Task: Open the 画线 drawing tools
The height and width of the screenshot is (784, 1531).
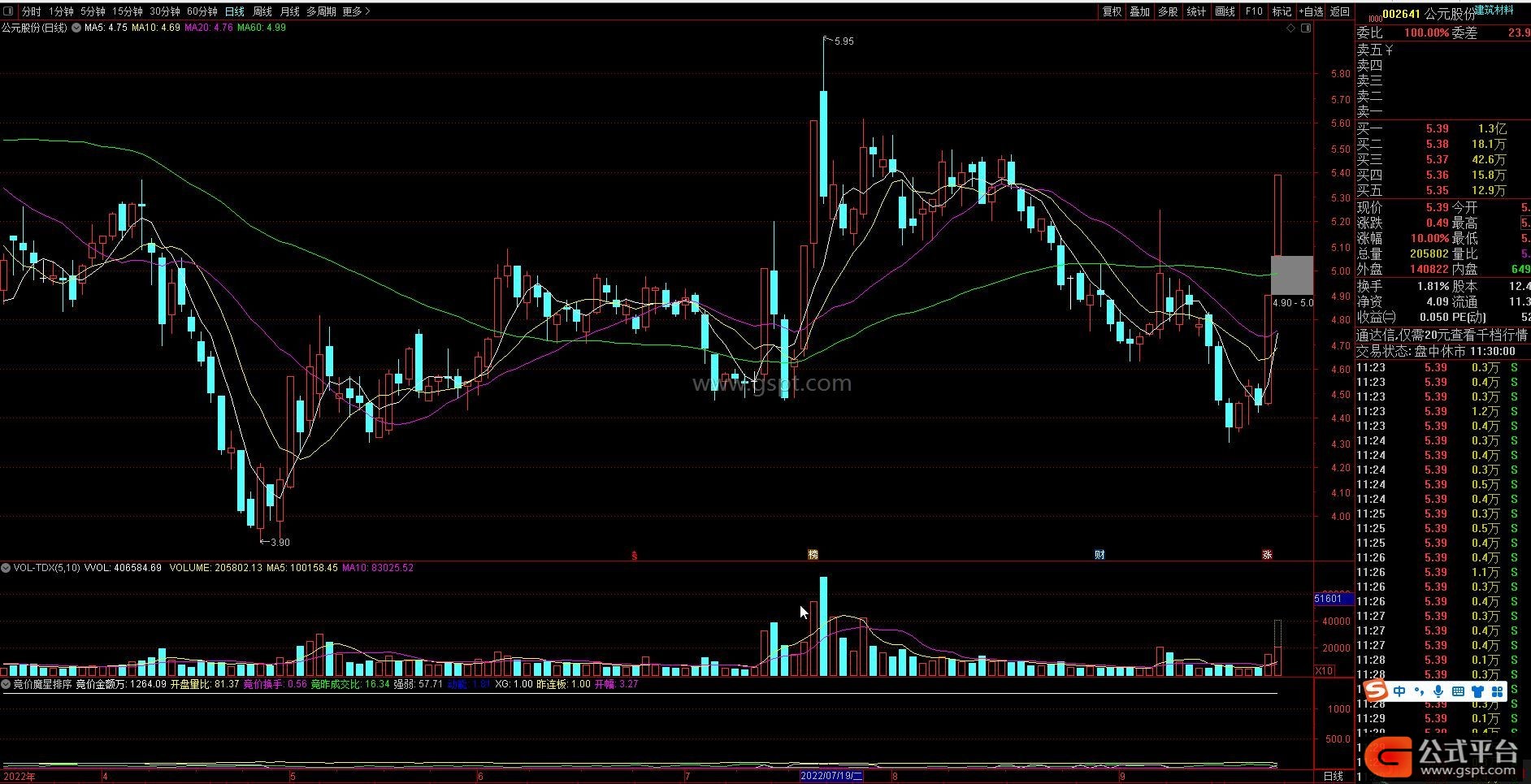Action: click(x=1225, y=11)
